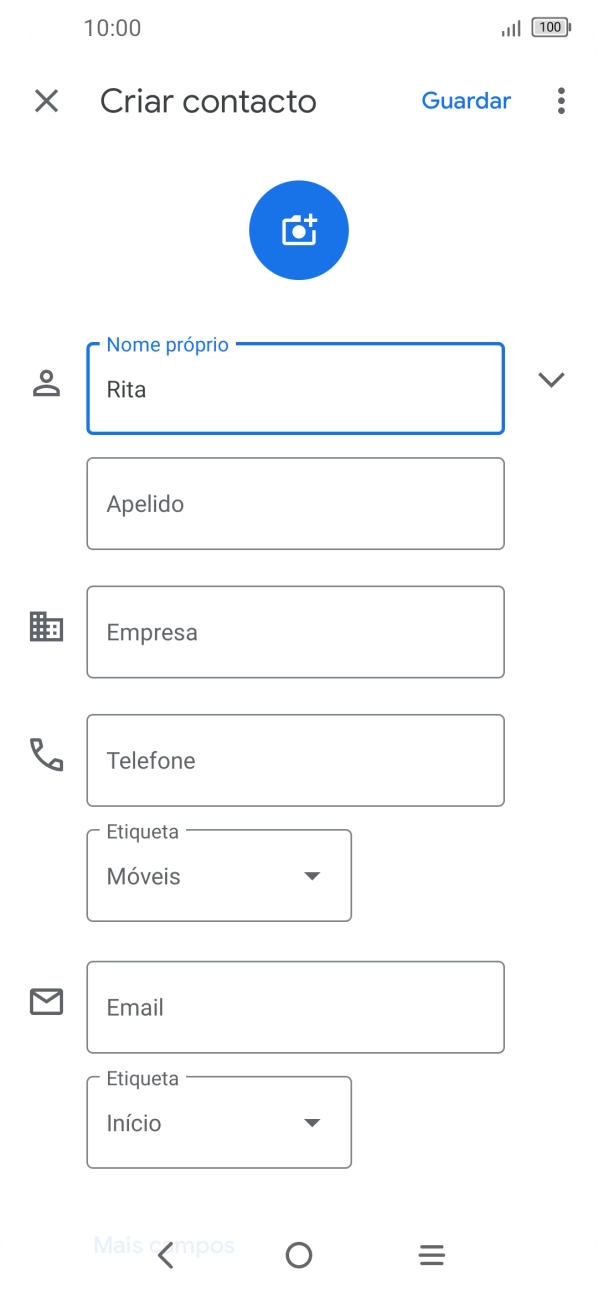Select the company building icon next to Empresa
Screen dimensions: 598x1295
(46, 631)
